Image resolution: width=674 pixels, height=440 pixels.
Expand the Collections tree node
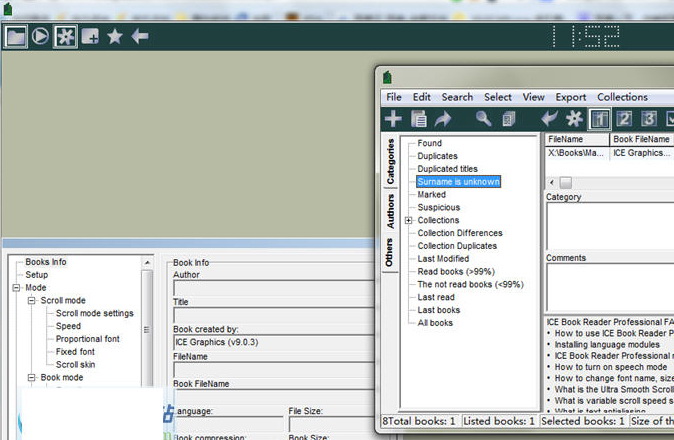click(x=408, y=220)
